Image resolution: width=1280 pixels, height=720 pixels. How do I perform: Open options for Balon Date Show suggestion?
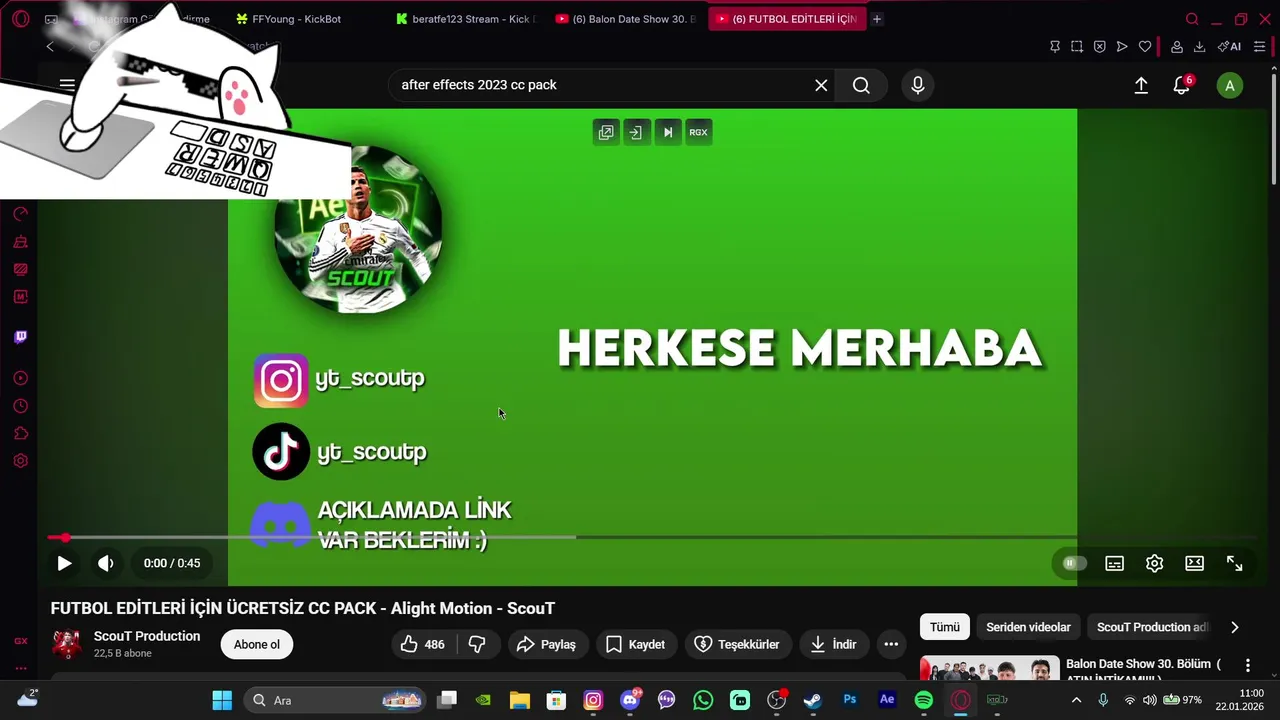click(1247, 666)
